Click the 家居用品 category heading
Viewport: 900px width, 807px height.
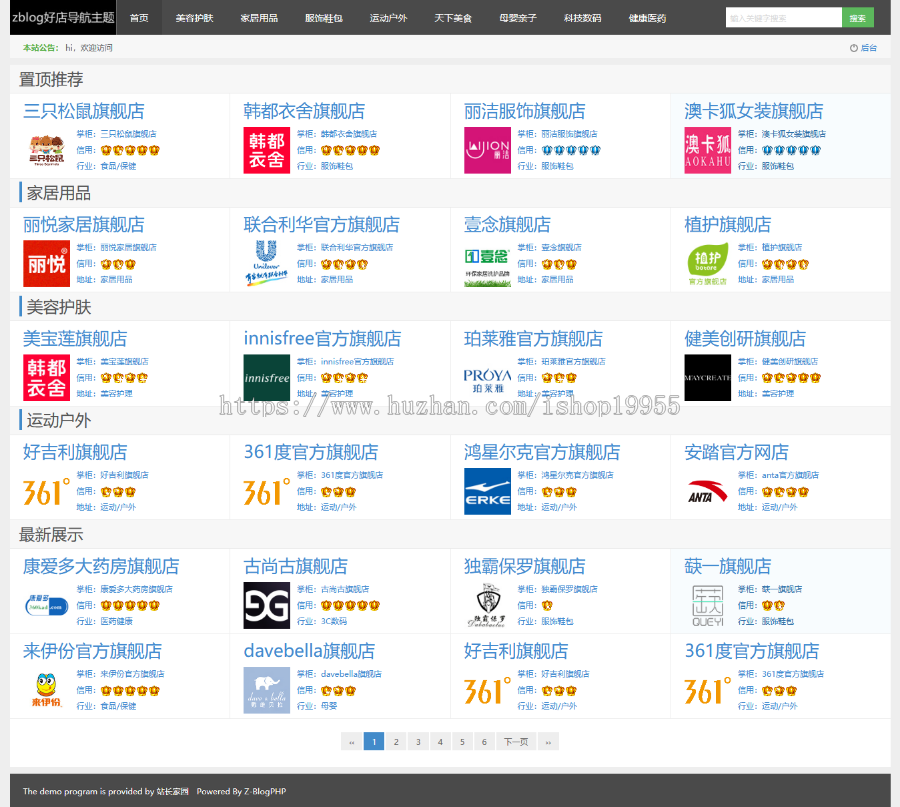click(59, 193)
